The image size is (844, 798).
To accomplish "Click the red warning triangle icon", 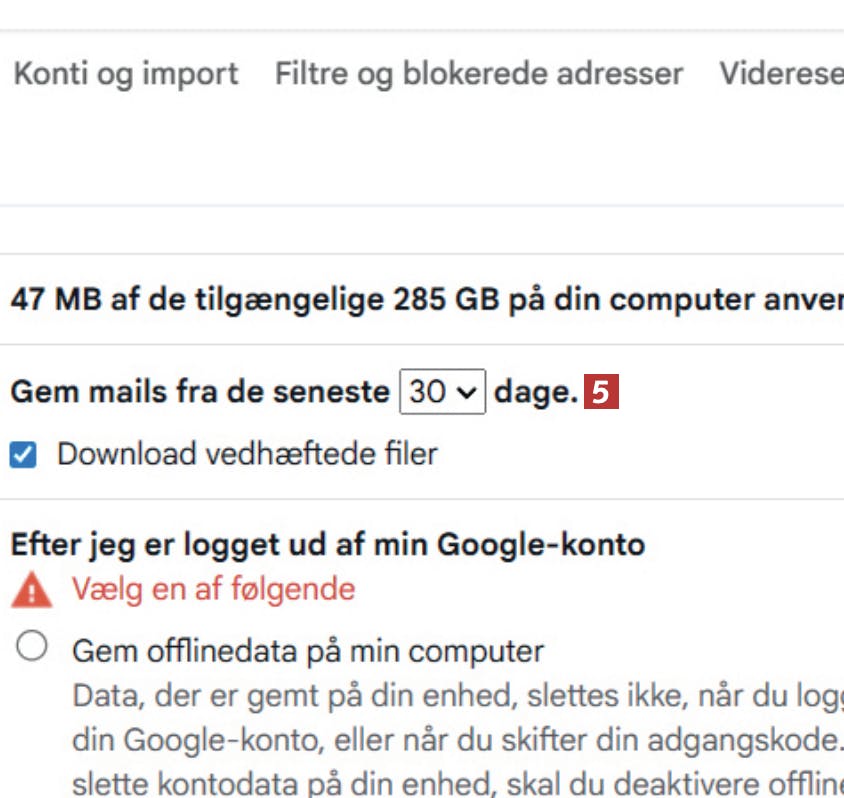I will [x=31, y=591].
